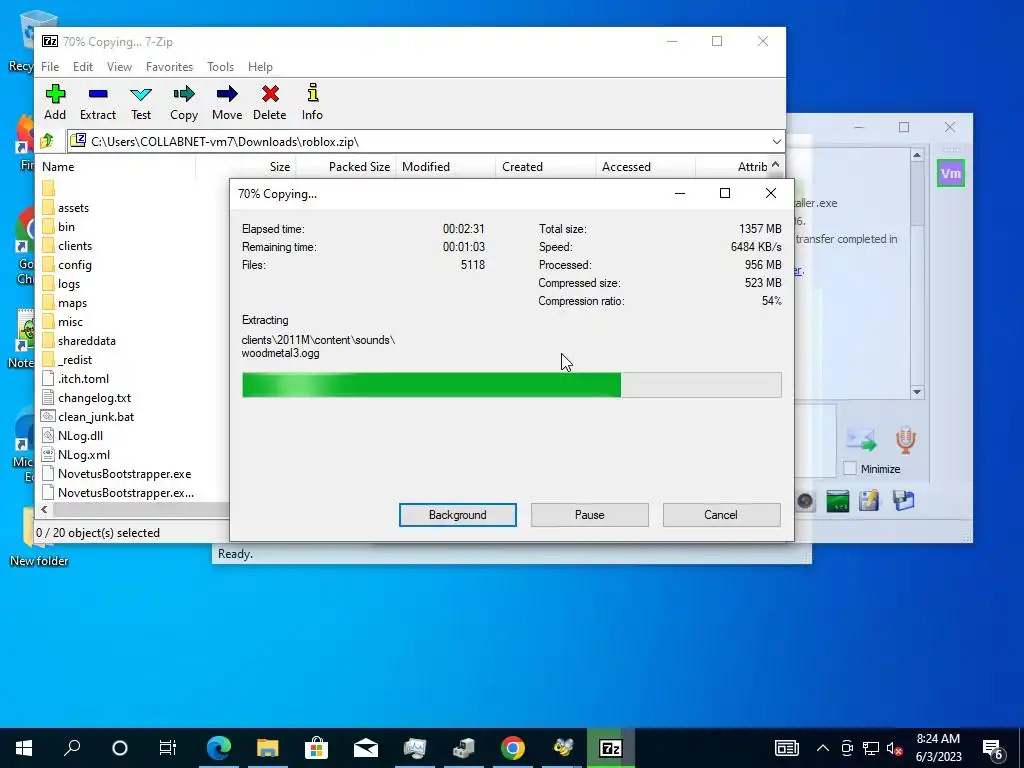Click the Extract toolbar icon
1024x768 pixels.
pyautogui.click(x=98, y=94)
